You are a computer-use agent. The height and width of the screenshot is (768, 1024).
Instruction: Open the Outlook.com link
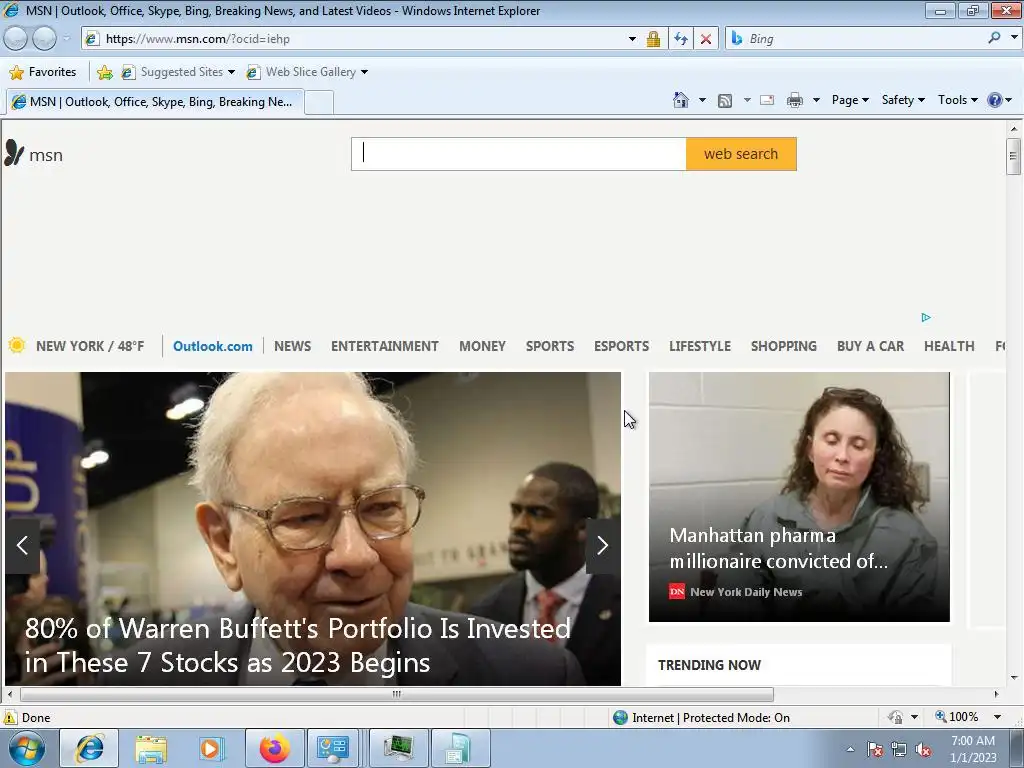[213, 346]
